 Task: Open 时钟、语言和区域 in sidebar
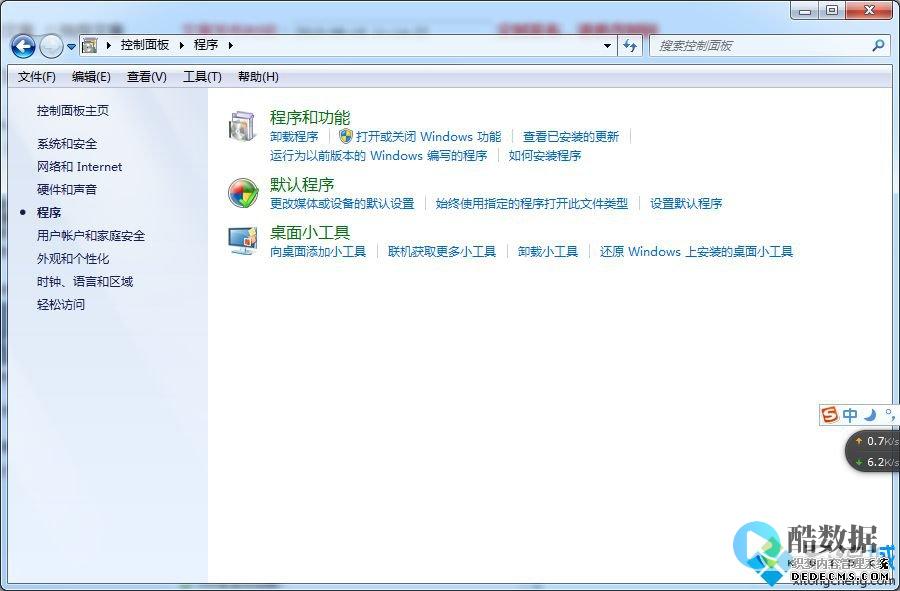pos(85,281)
